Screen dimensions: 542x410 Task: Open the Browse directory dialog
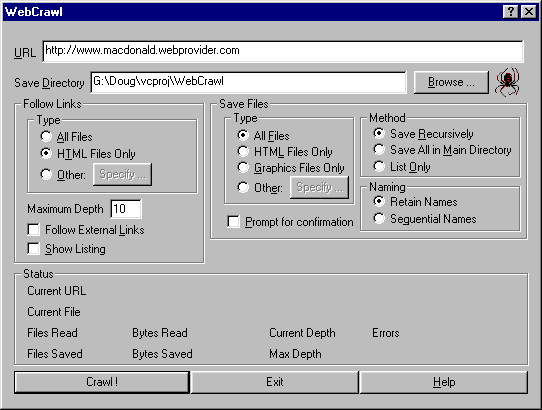[451, 82]
